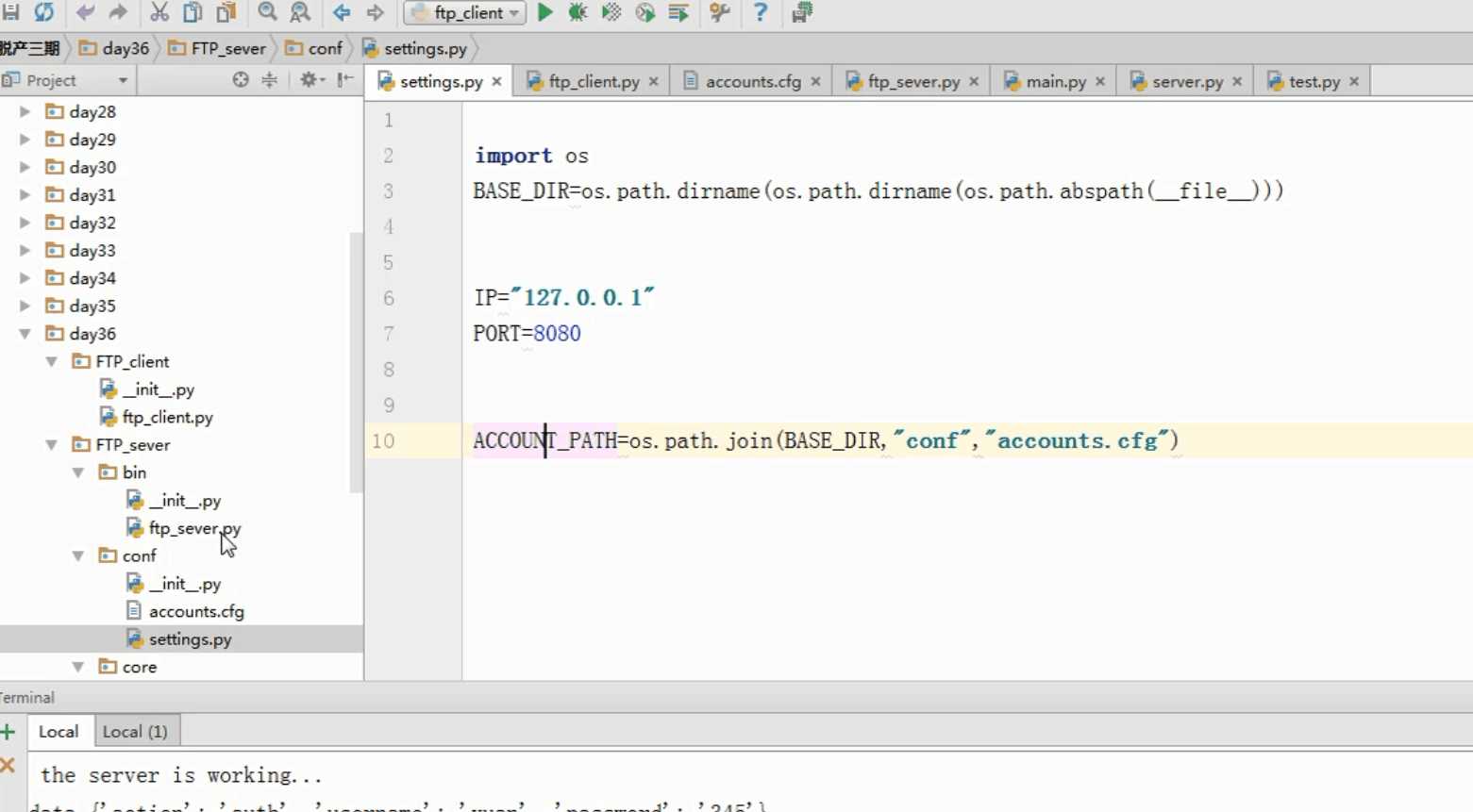This screenshot has height=812, width=1473.
Task: Undo the last action via toolbar
Action: 85,12
